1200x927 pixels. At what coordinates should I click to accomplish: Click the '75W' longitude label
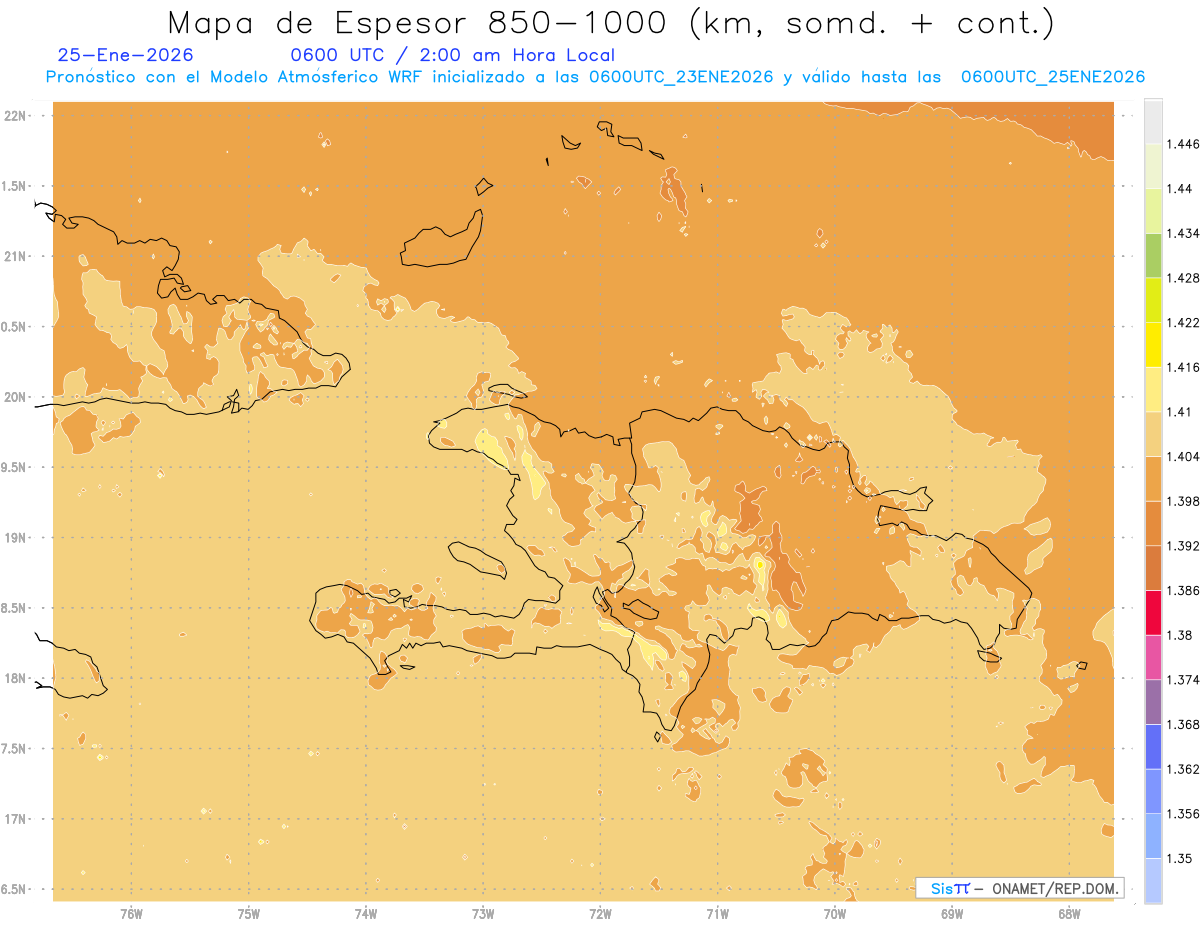tap(249, 914)
